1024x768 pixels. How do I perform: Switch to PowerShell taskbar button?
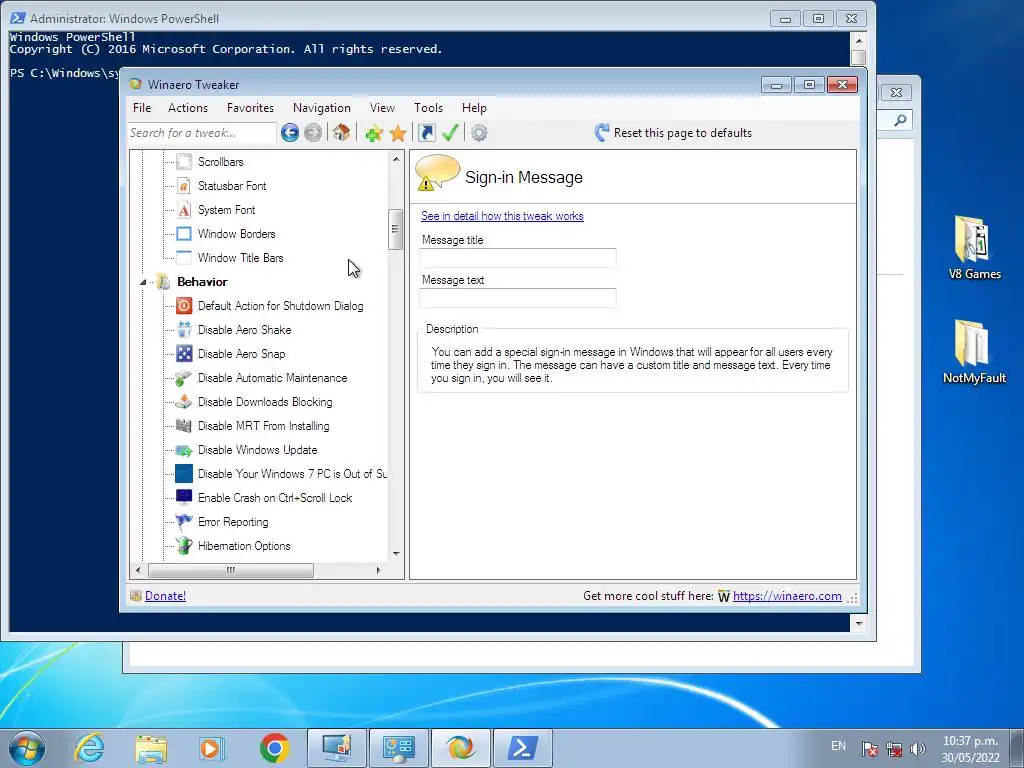[x=522, y=748]
